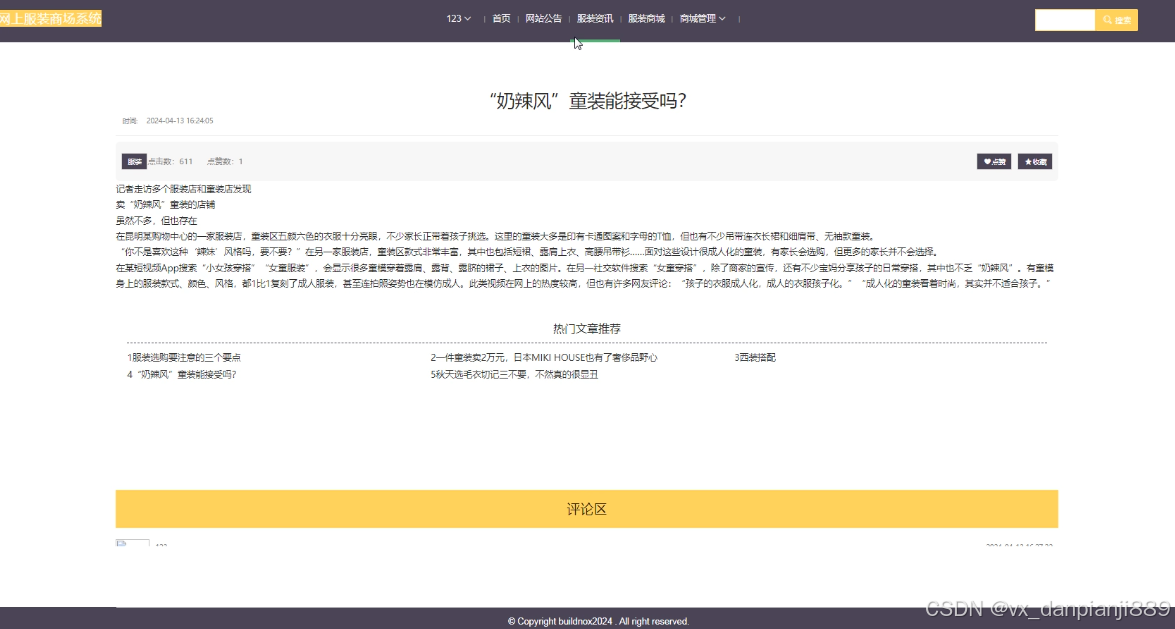Click the 收藏 favorite button
Viewport: 1175px width, 629px height.
pos(1035,161)
